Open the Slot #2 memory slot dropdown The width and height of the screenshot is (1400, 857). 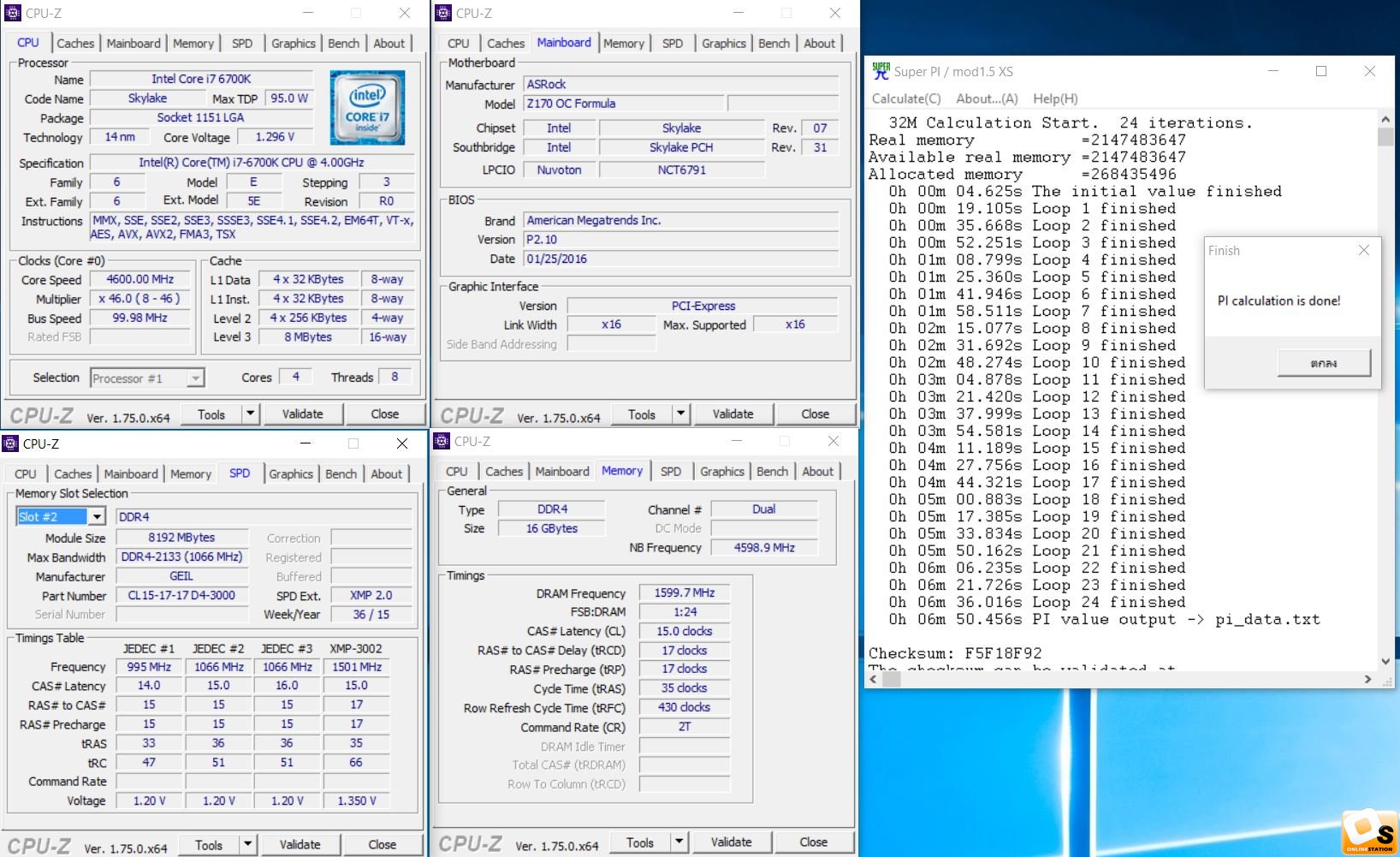tap(97, 516)
